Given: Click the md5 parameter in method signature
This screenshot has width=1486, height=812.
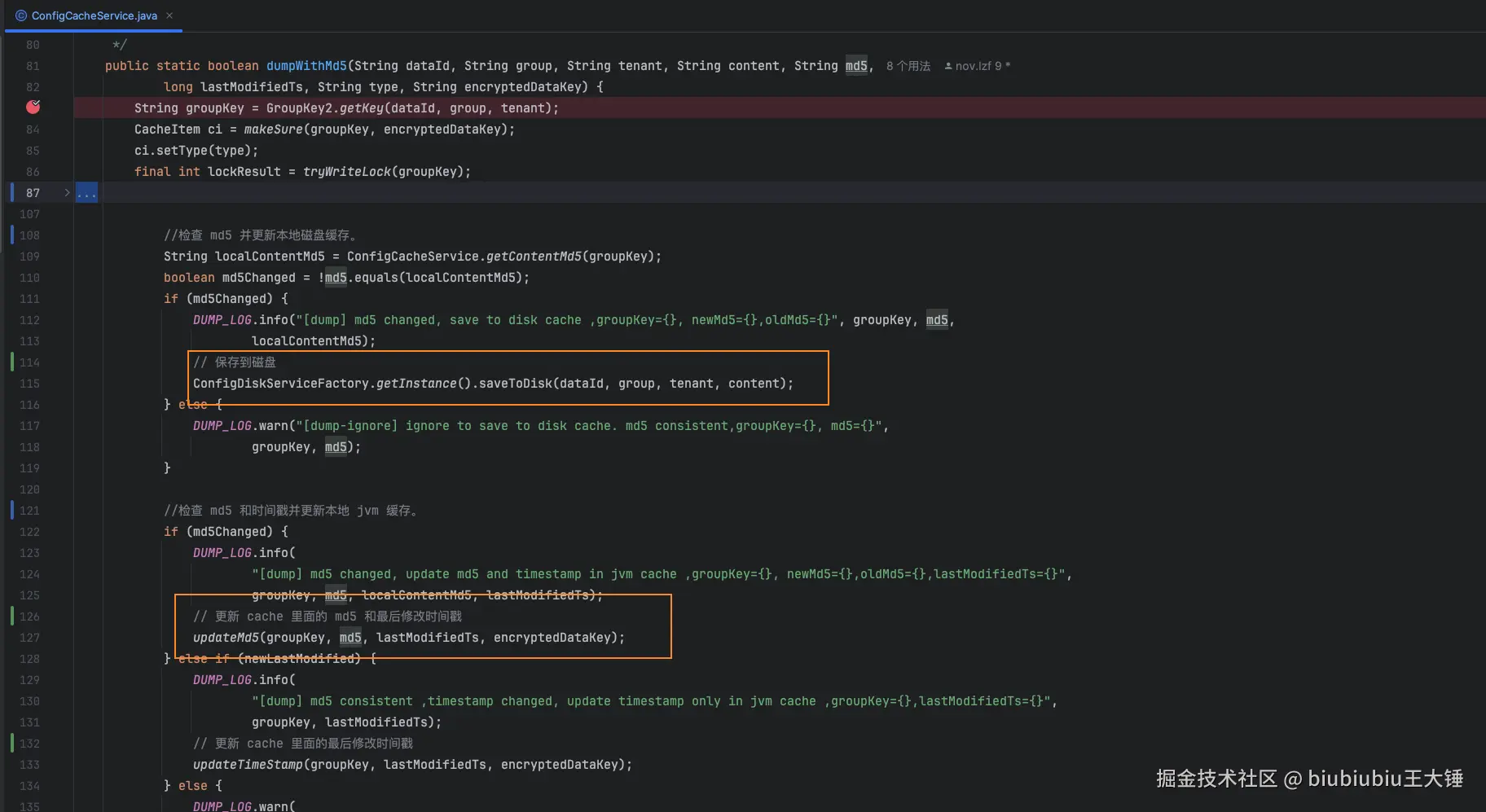Looking at the screenshot, I should 856,66.
